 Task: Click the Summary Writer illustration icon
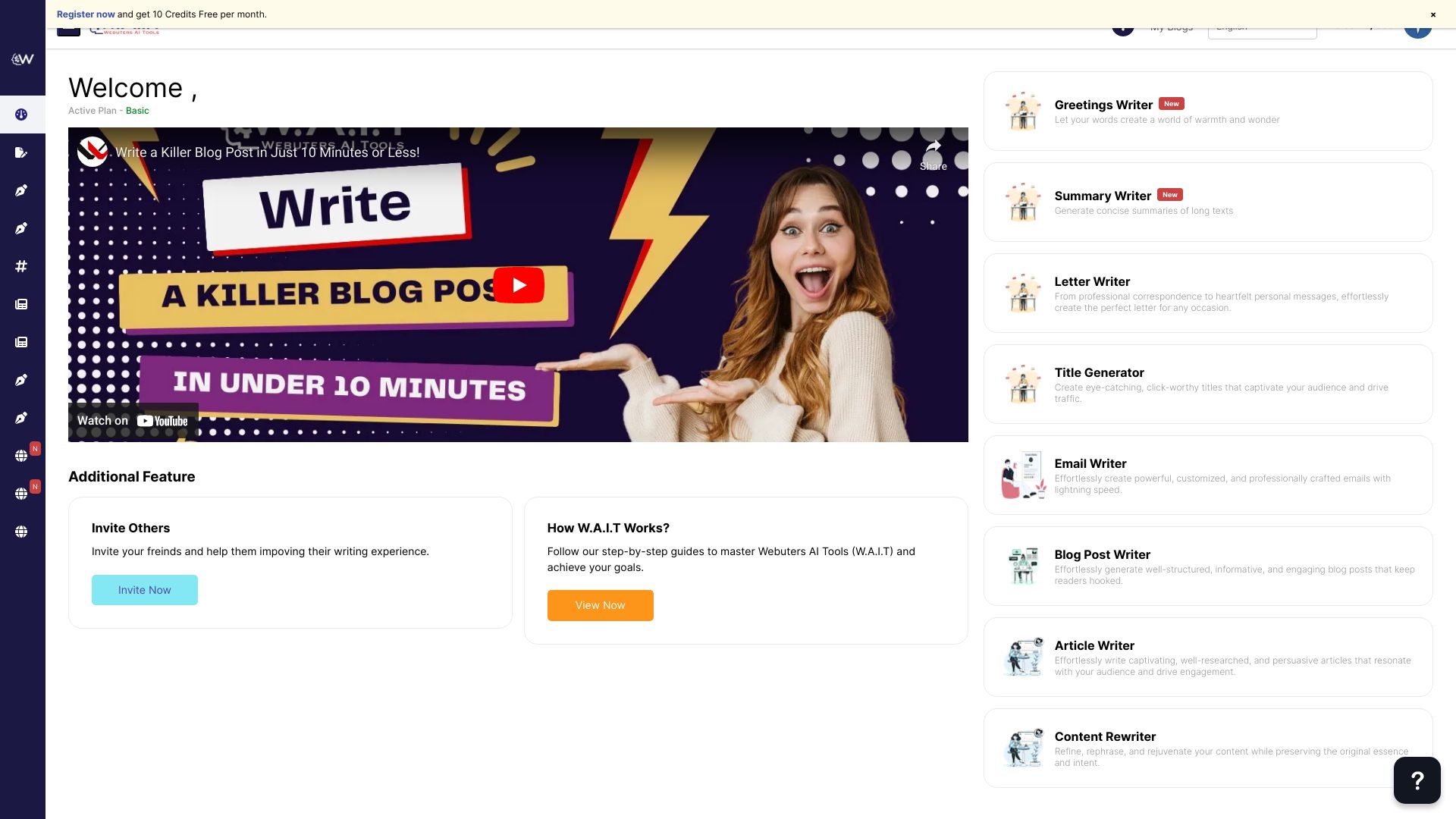1023,202
